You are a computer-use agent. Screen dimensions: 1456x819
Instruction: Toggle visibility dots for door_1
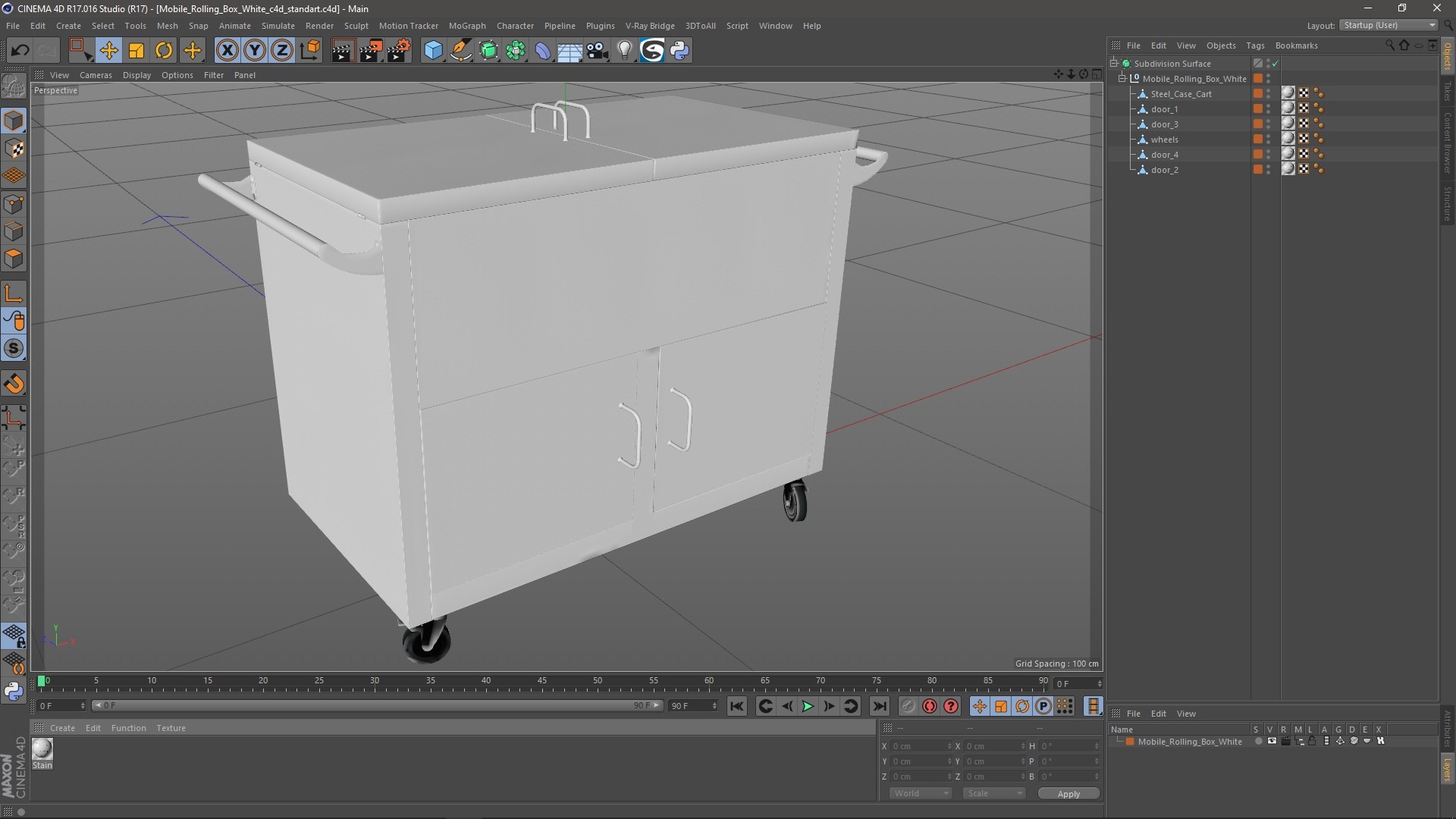click(x=1269, y=109)
